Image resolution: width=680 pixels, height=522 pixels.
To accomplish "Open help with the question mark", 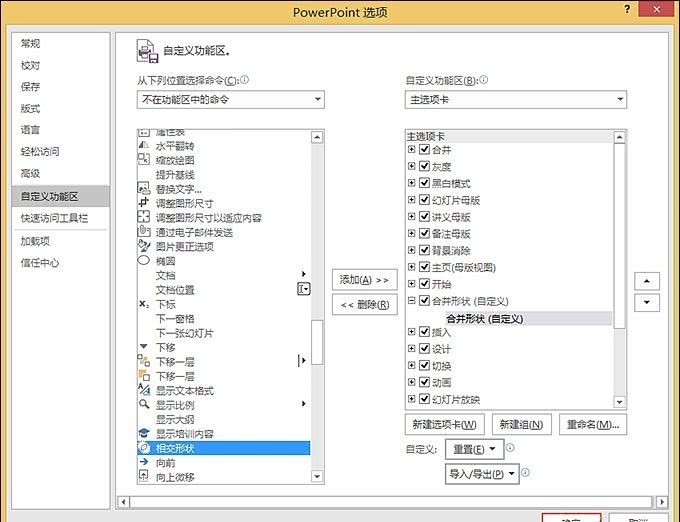I will [627, 9].
